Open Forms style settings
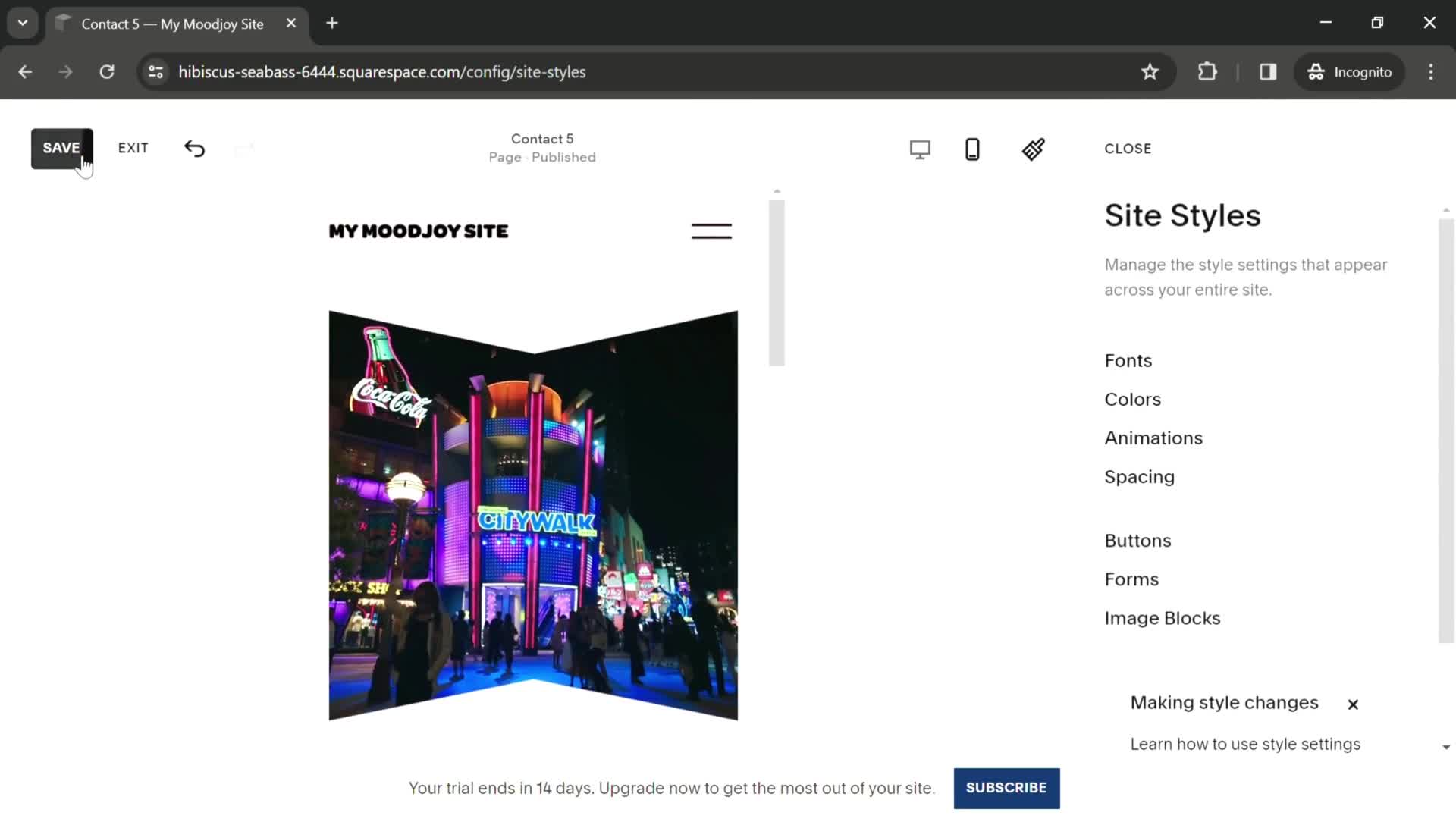 (x=1131, y=579)
